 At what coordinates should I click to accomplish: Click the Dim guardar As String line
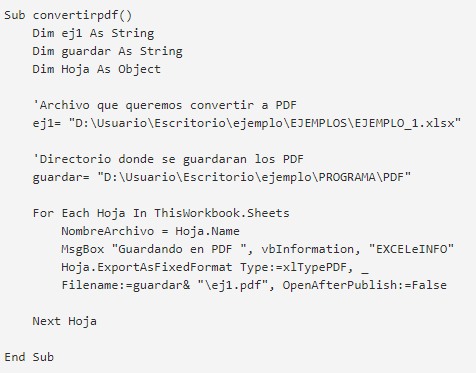(x=107, y=51)
